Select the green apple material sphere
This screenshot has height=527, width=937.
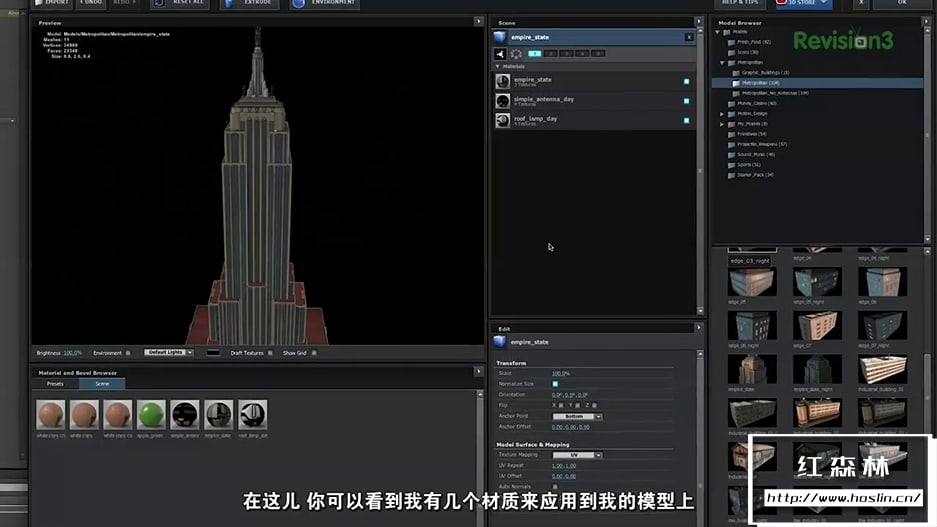(151, 415)
